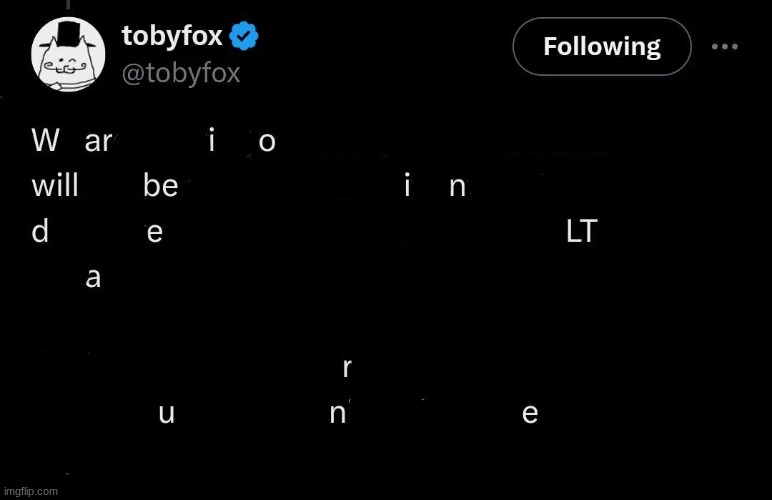Viewport: 772px width, 500px height.
Task: Click the lone "r" above last line
Action: pos(346,368)
